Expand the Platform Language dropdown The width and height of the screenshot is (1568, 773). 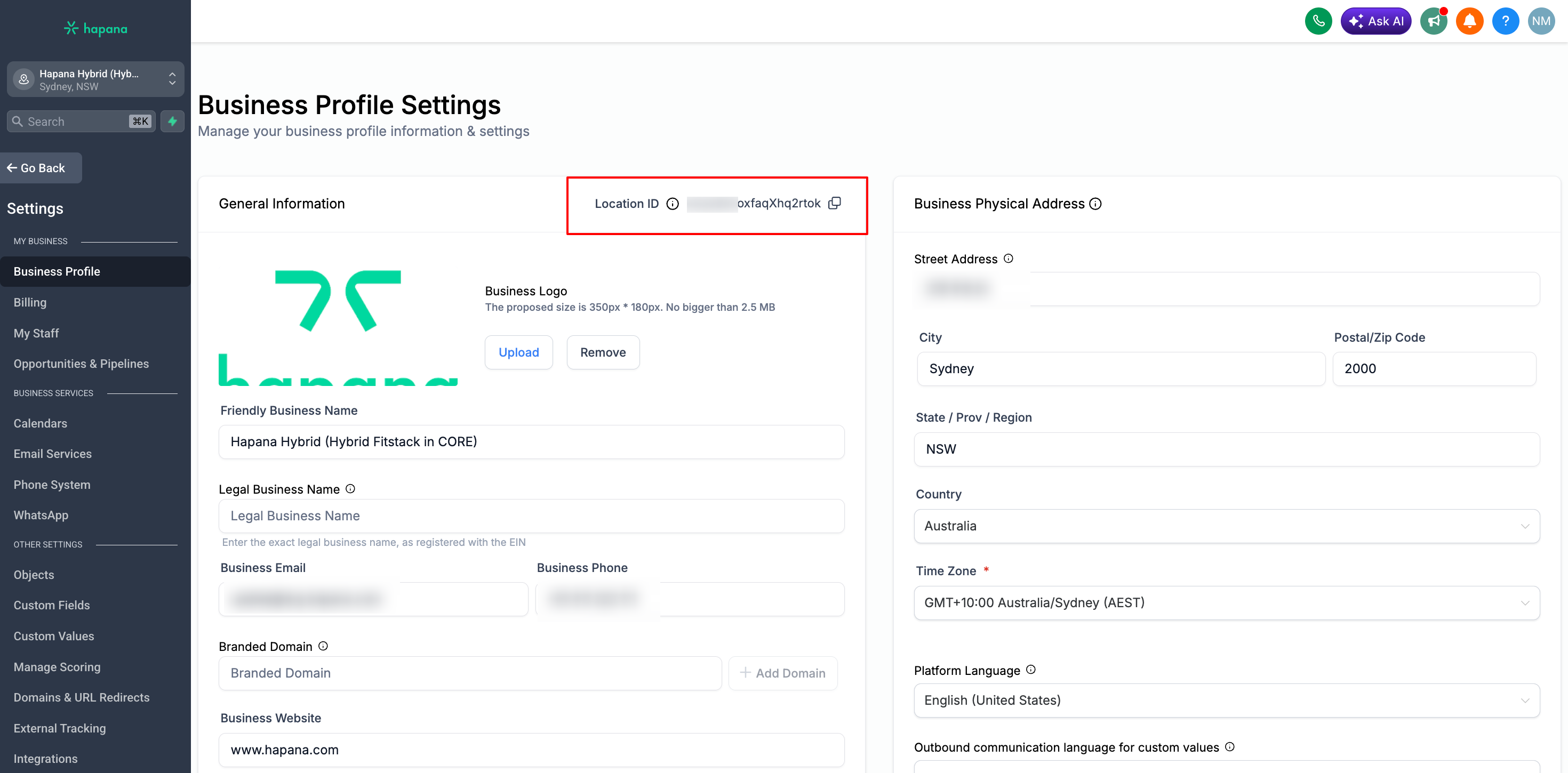(1226, 700)
